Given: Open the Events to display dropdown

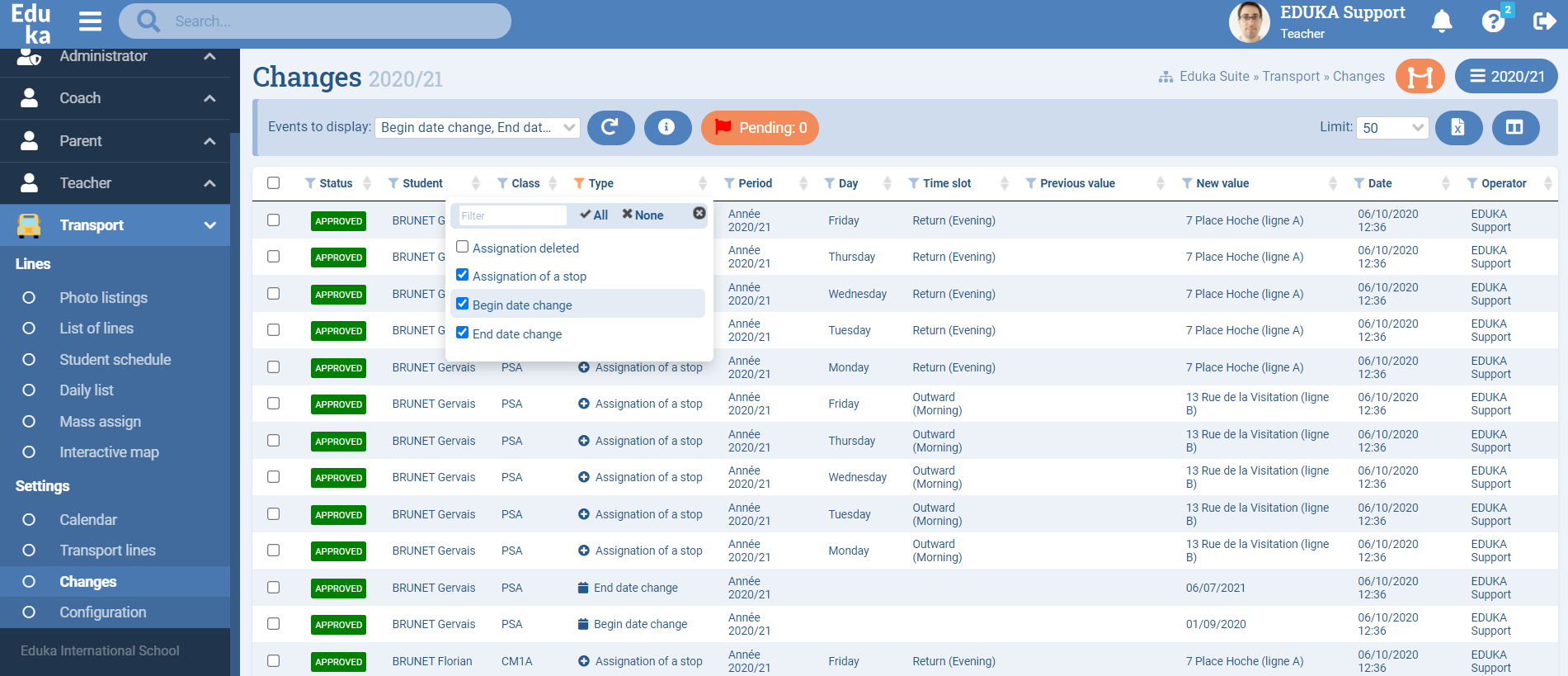Looking at the screenshot, I should pyautogui.click(x=478, y=127).
